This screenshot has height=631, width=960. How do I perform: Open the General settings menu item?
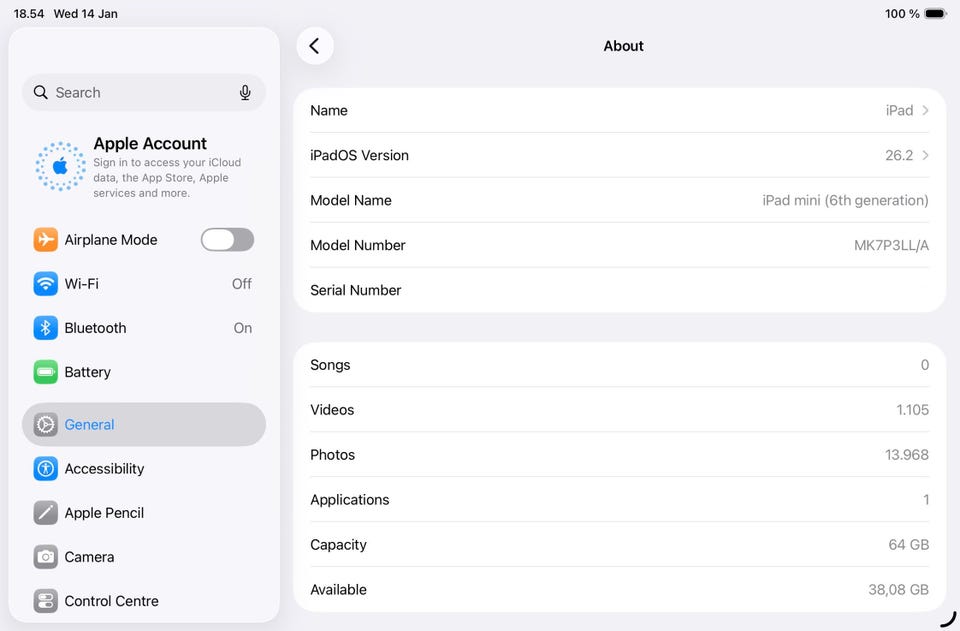[144, 425]
